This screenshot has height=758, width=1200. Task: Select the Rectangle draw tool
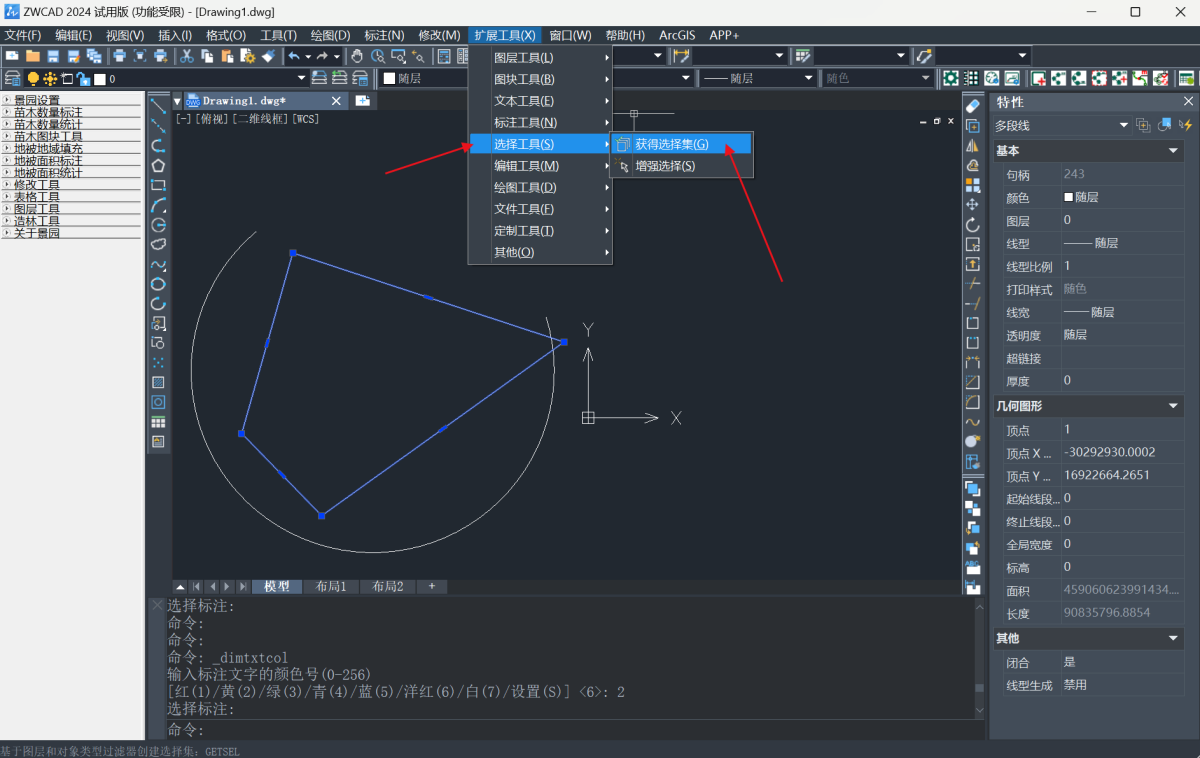click(158, 185)
